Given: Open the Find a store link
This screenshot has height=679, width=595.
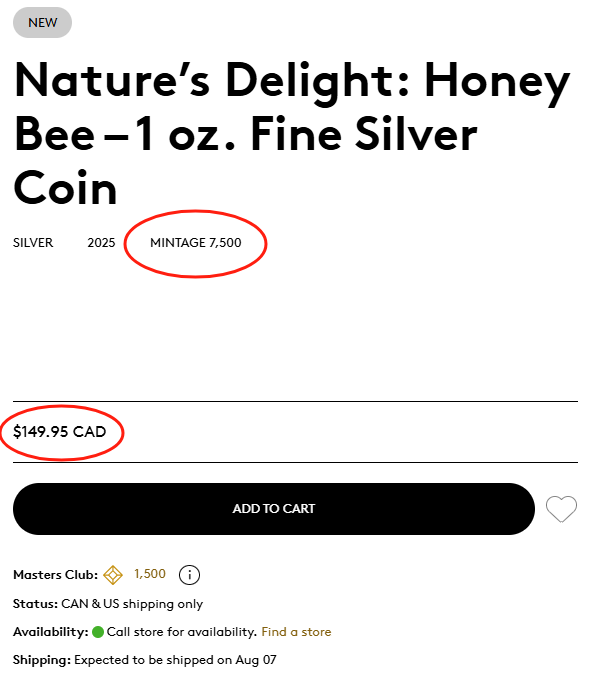Looking at the screenshot, I should point(296,632).
